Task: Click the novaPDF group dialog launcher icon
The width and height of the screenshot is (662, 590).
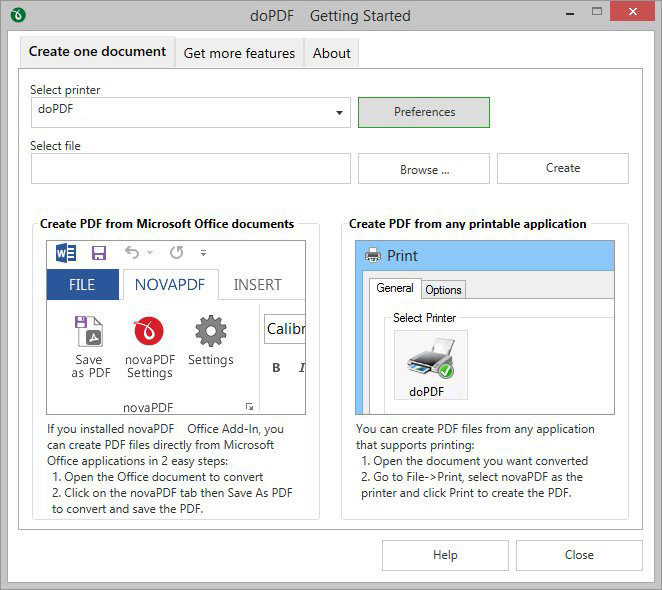Action: tap(250, 407)
